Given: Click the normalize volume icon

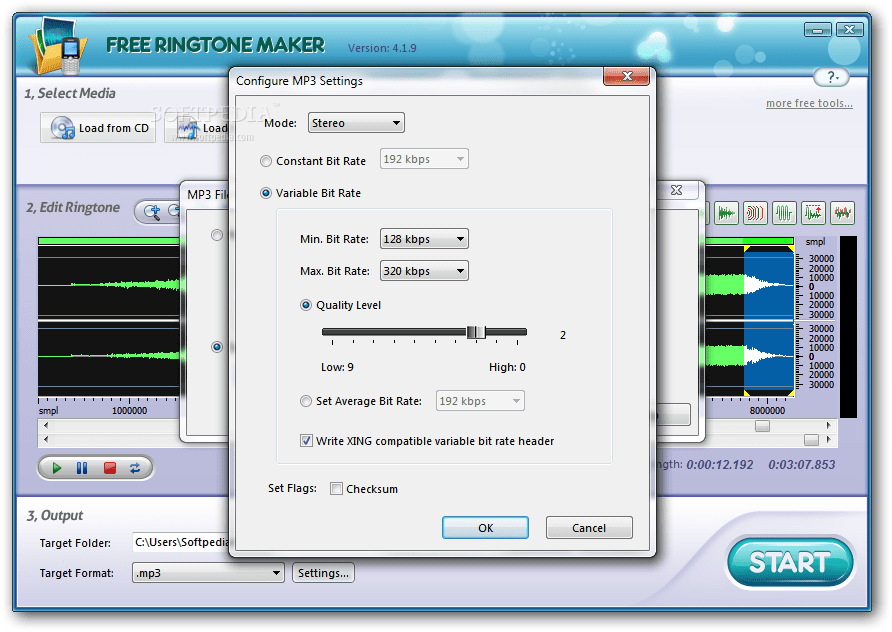Looking at the screenshot, I should 813,213.
